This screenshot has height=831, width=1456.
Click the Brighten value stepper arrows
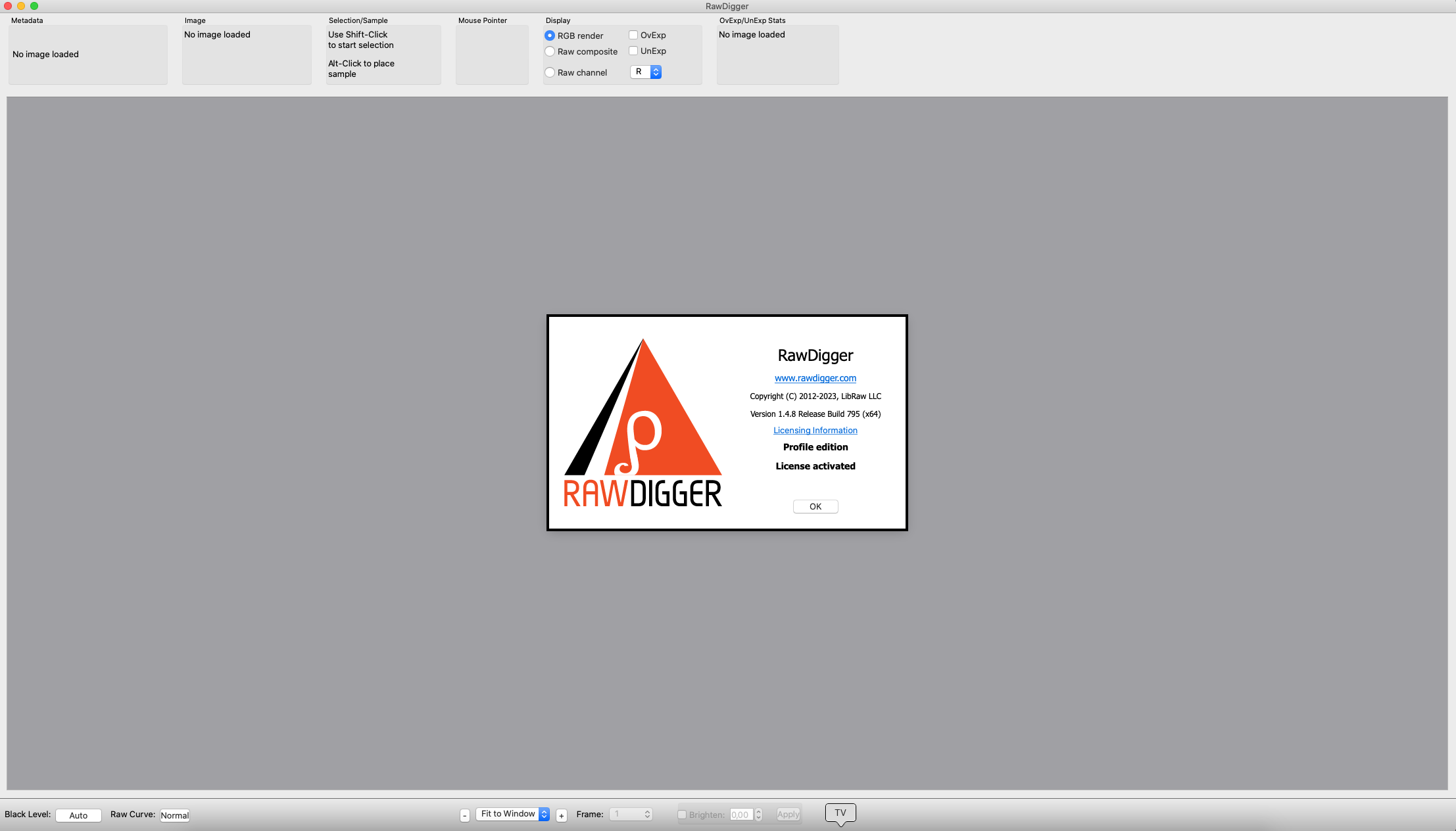(x=758, y=815)
